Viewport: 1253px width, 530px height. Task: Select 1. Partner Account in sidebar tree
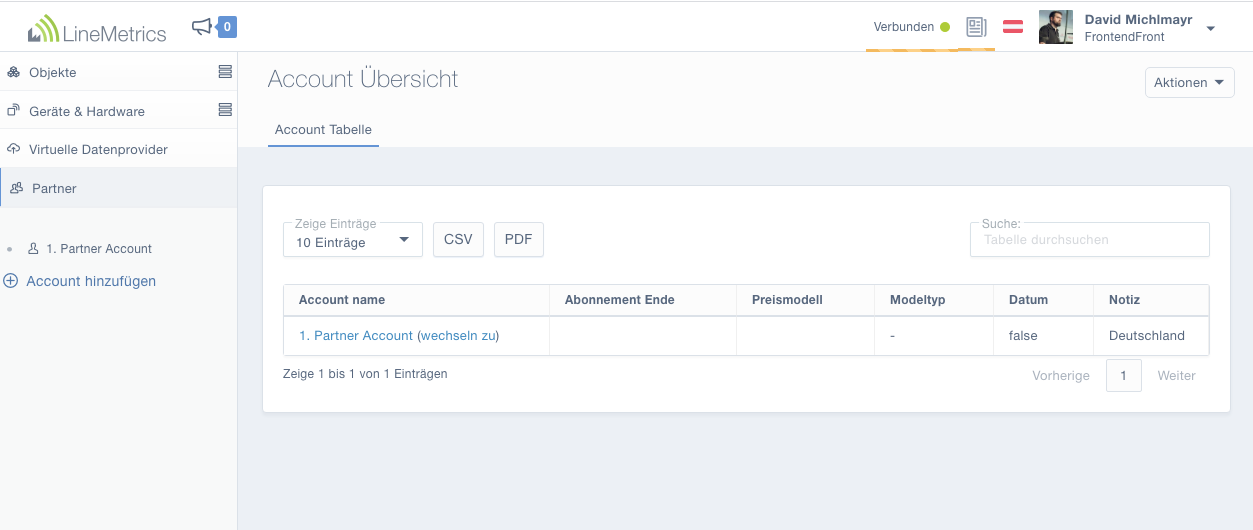pyautogui.click(x=98, y=249)
